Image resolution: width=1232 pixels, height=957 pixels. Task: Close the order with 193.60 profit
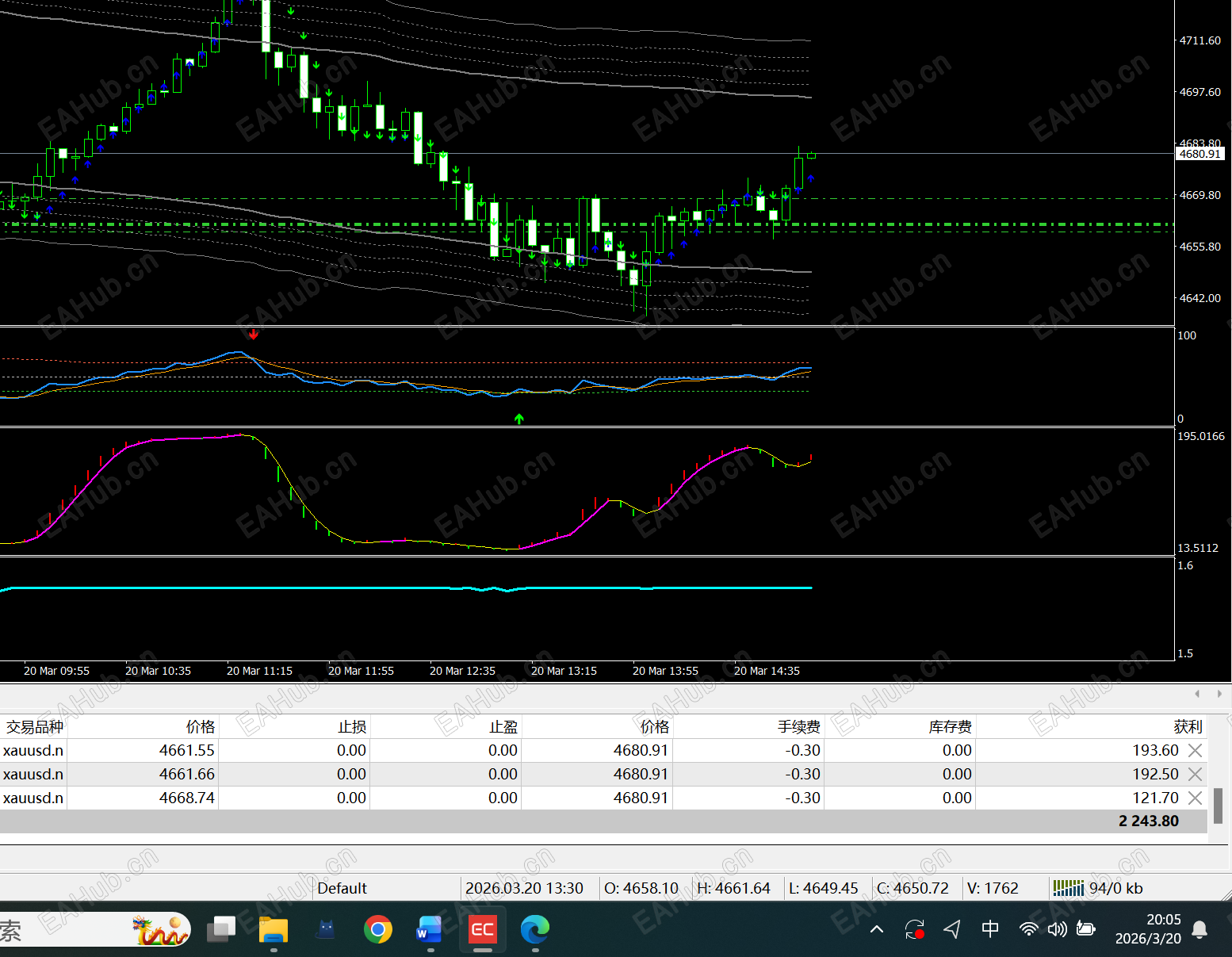coord(1196,750)
